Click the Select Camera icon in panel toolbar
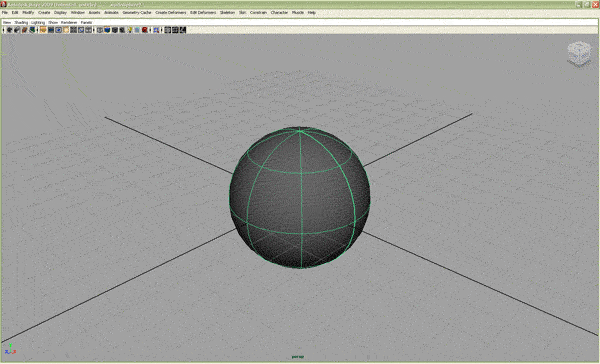 9,30
